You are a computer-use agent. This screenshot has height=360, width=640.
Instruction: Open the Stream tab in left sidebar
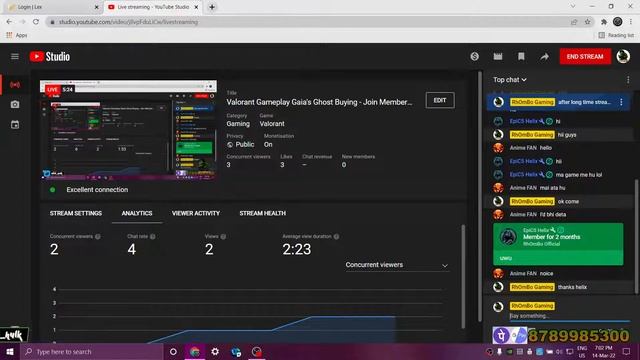[15, 85]
